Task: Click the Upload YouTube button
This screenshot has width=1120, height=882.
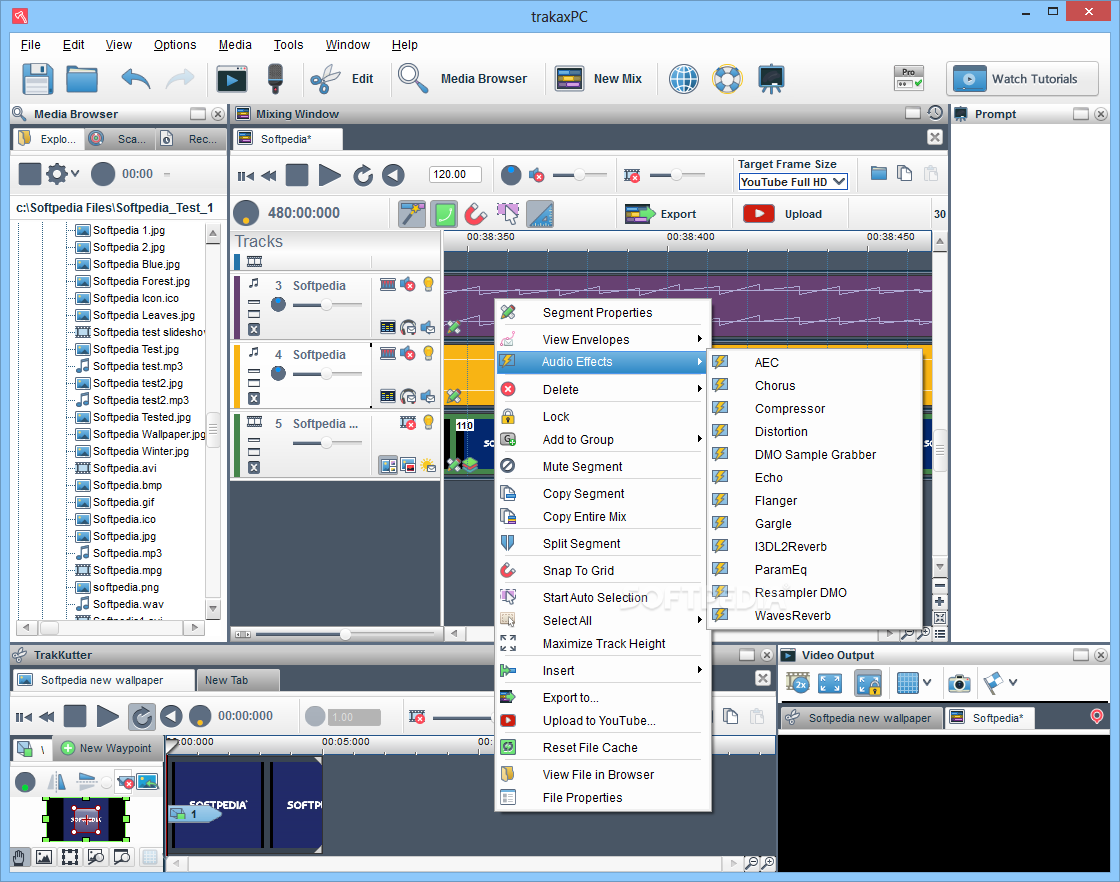Action: click(784, 214)
